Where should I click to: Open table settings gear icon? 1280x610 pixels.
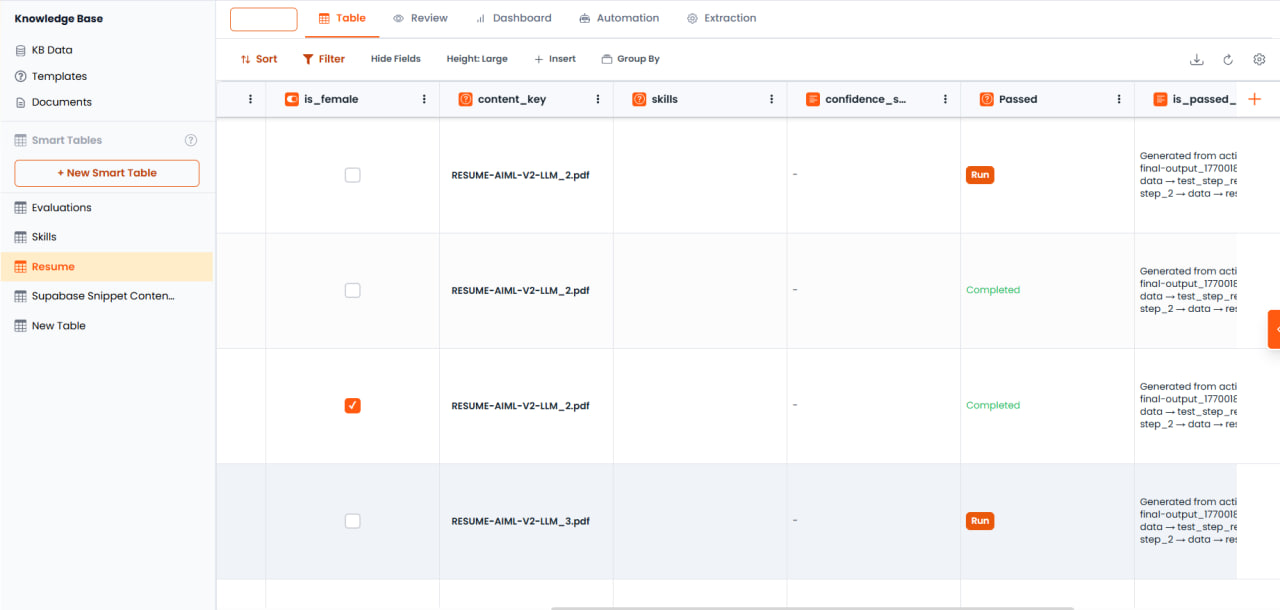click(1260, 59)
